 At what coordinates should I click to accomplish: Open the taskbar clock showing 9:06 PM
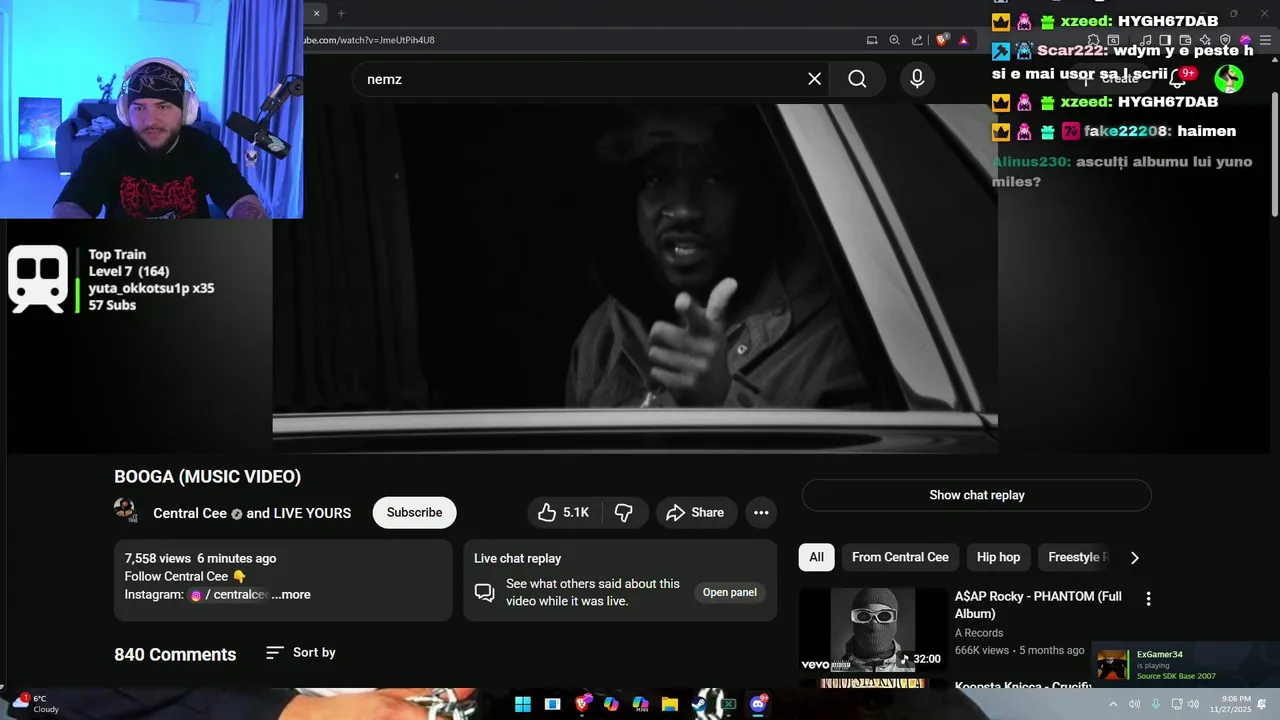(1230, 704)
